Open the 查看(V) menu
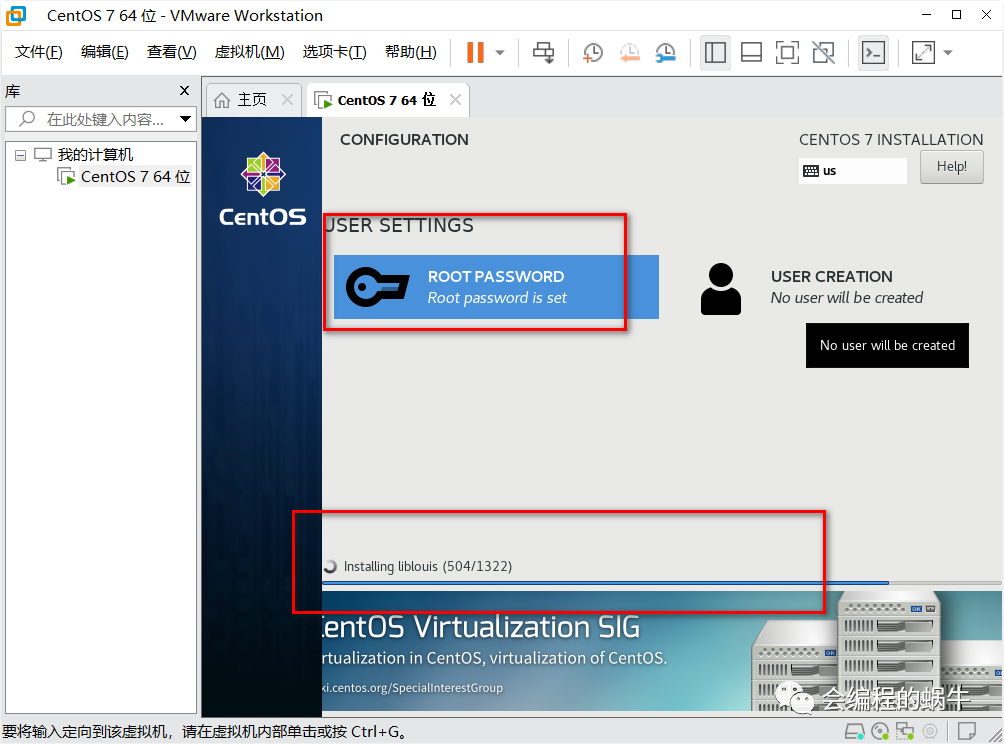The width and height of the screenshot is (1004, 744). (171, 52)
